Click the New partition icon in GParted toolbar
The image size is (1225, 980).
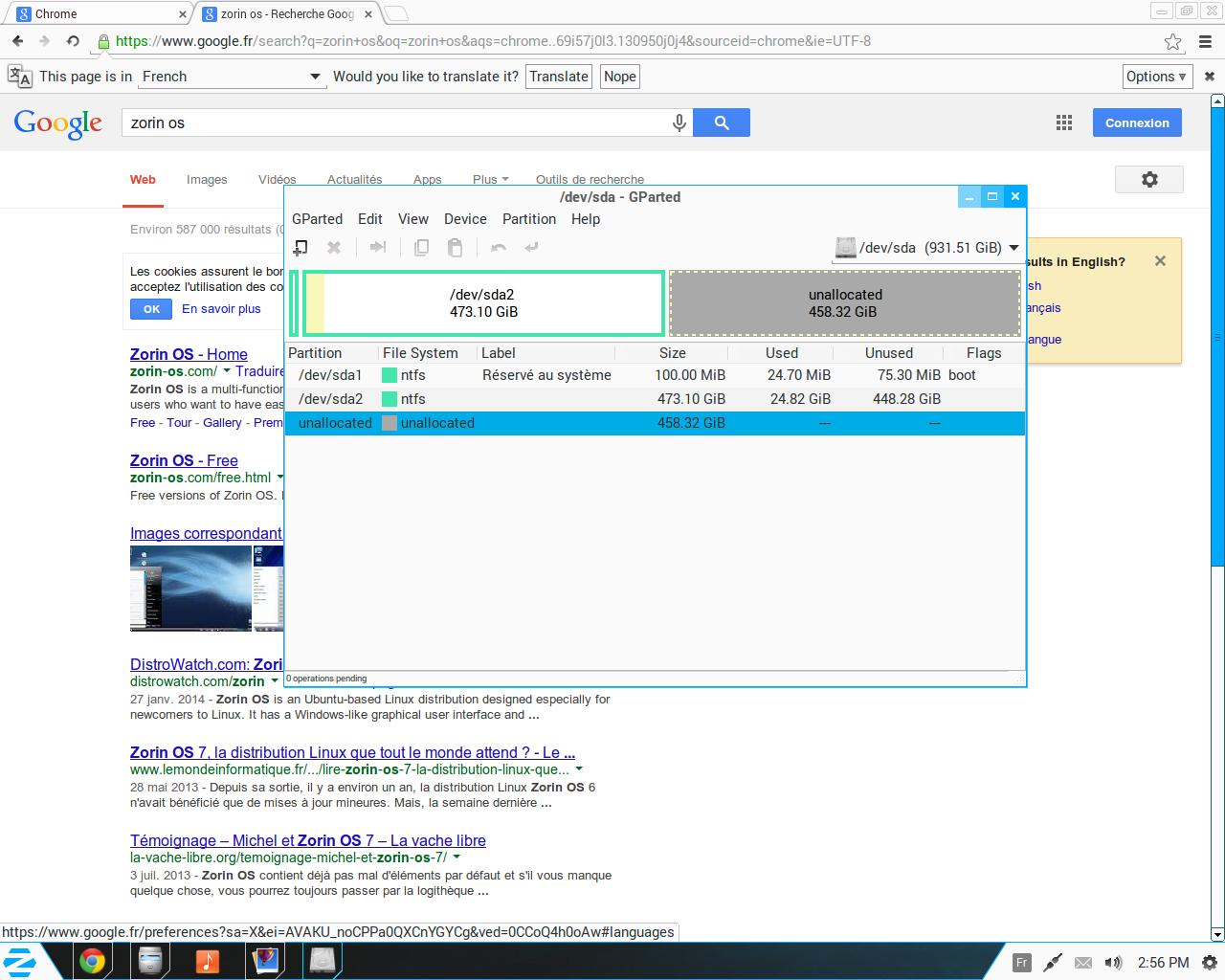coord(301,247)
